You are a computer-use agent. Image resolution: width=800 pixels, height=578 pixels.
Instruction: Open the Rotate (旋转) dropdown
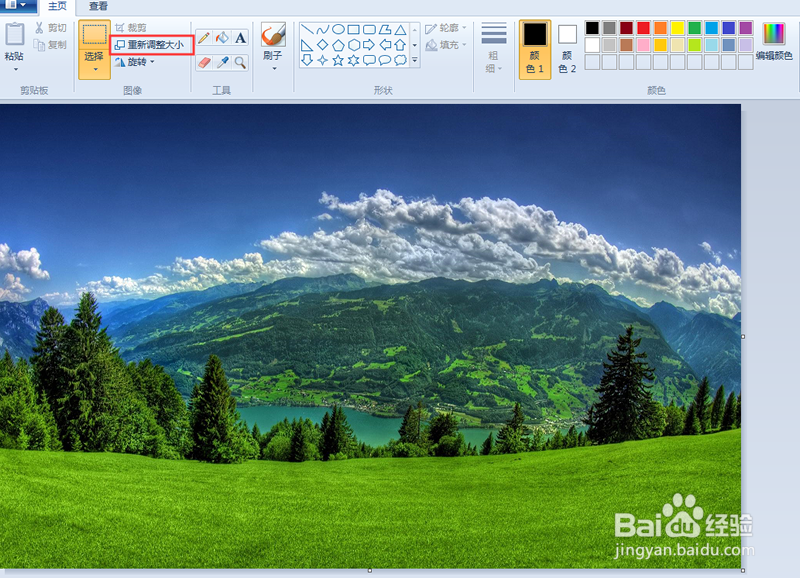pyautogui.click(x=134, y=62)
